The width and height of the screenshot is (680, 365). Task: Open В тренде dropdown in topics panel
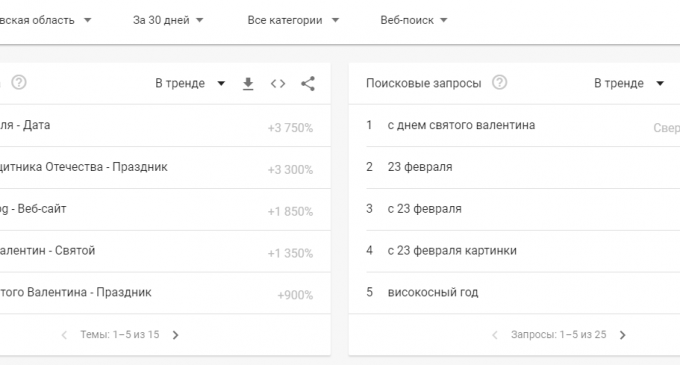pyautogui.click(x=190, y=83)
